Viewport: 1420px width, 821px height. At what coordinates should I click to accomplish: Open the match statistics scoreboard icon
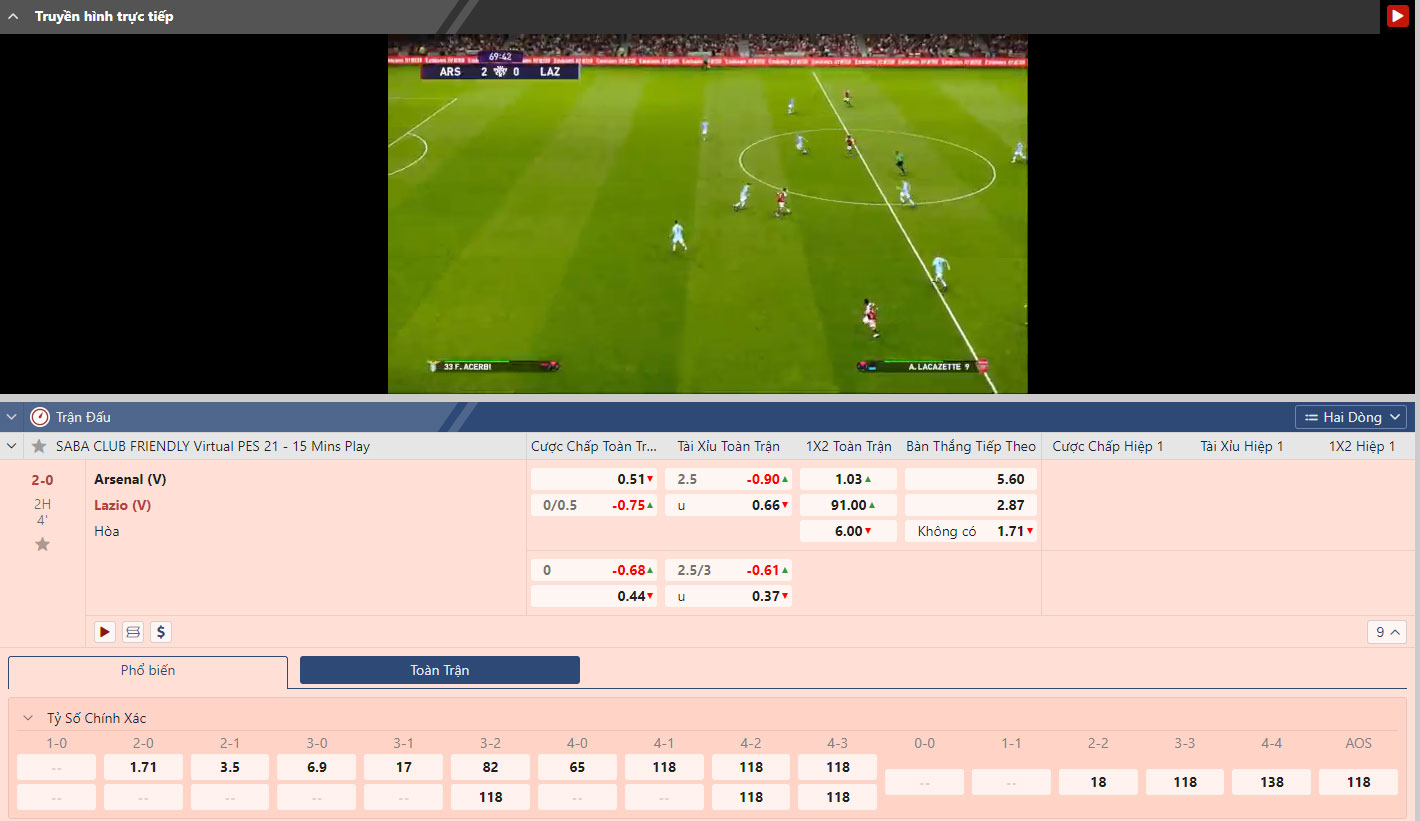133,632
